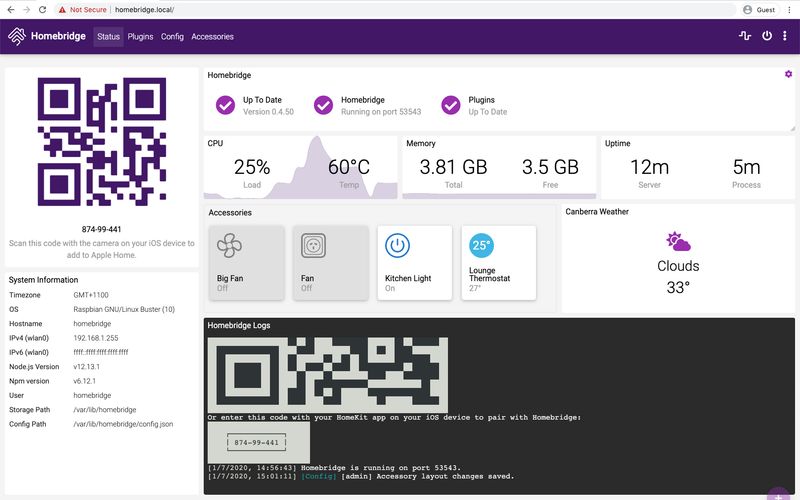The height and width of the screenshot is (500, 800).
Task: Click the Not Secure warning icon
Action: coord(62,9)
